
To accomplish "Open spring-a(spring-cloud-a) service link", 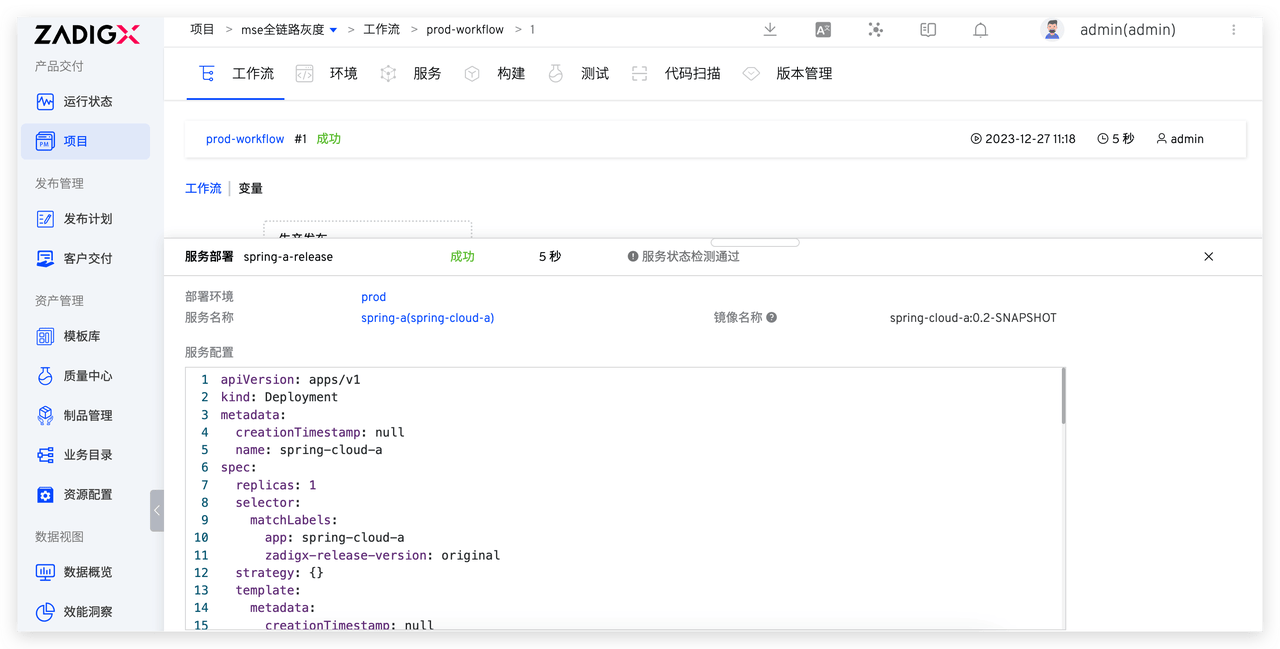I will pos(427,317).
